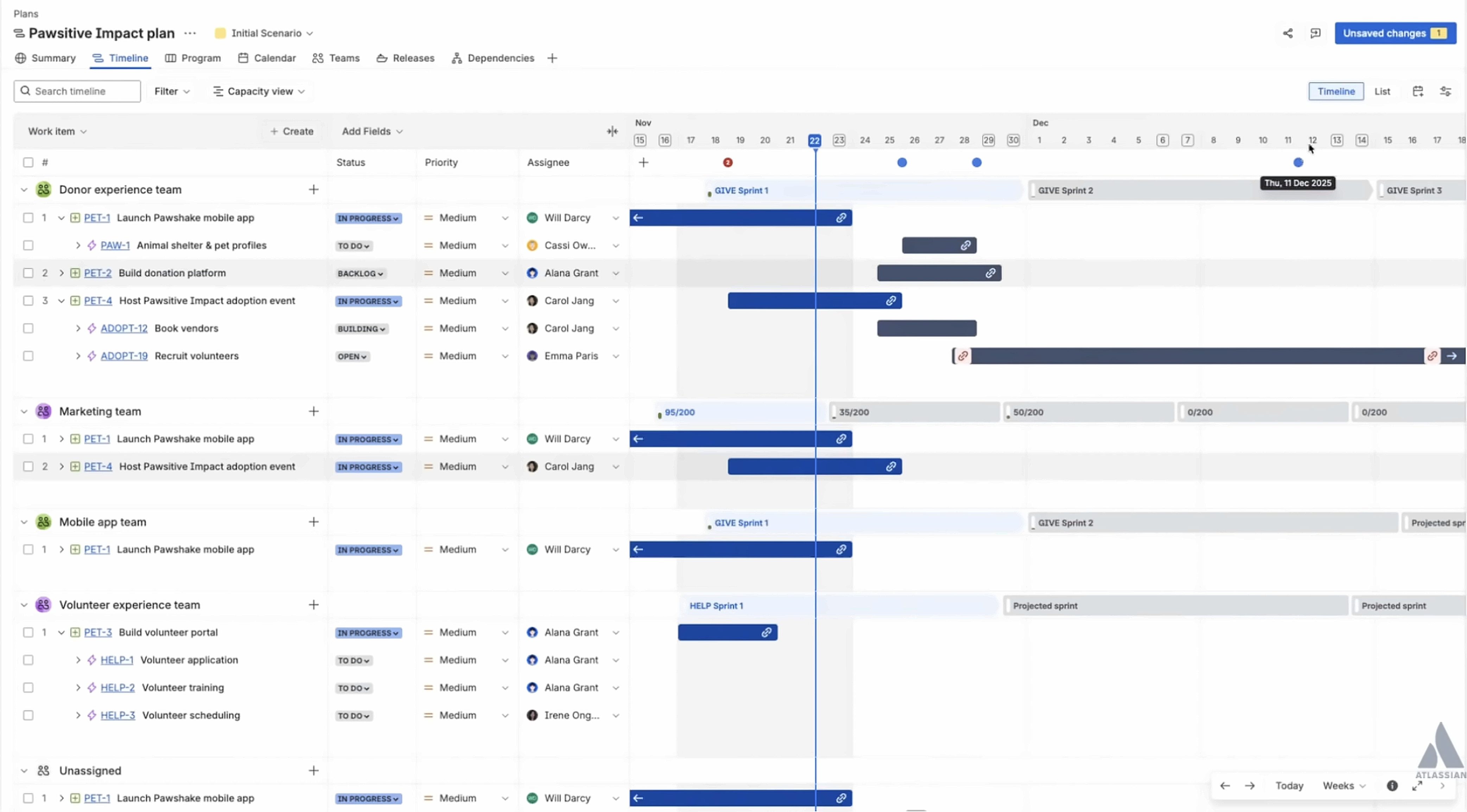
Task: Click the Create work item button
Action: click(292, 132)
